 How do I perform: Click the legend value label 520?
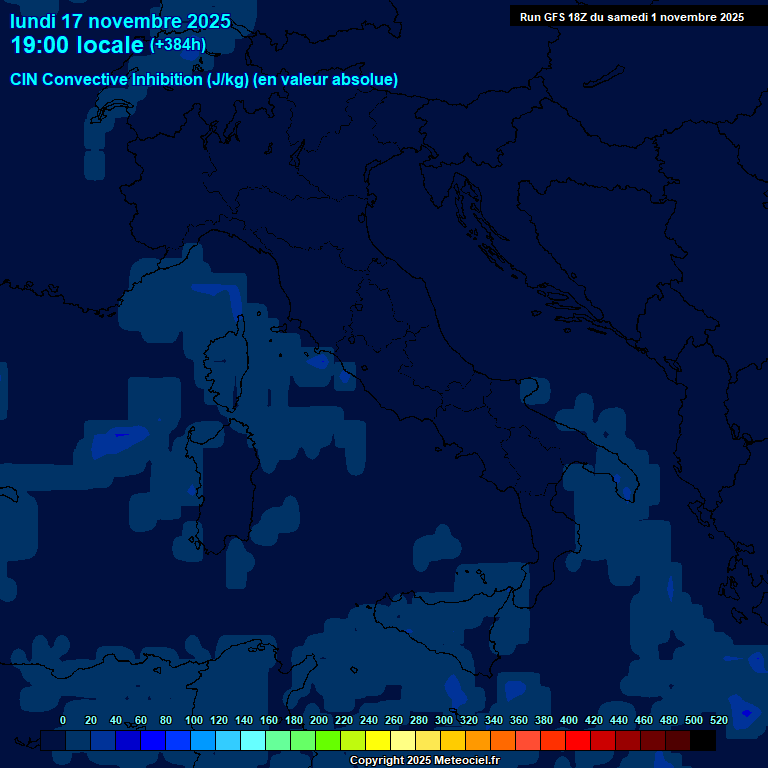tap(718, 720)
